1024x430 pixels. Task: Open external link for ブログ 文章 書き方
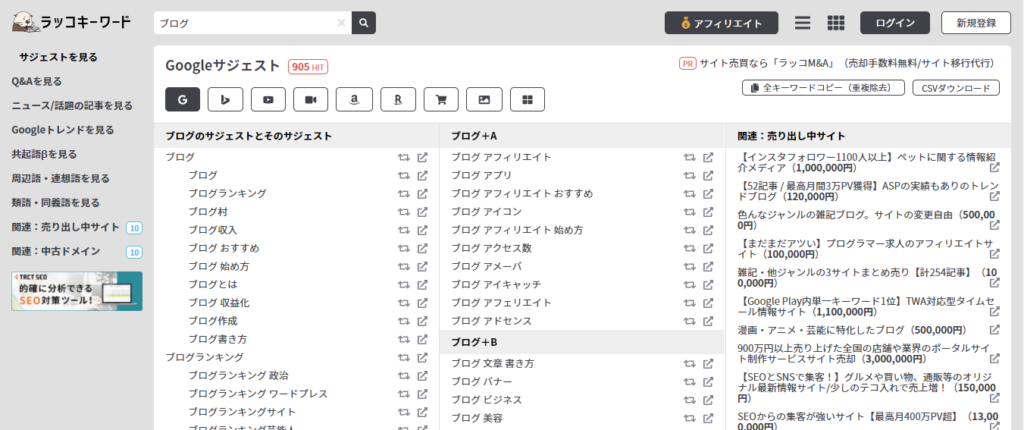point(709,363)
